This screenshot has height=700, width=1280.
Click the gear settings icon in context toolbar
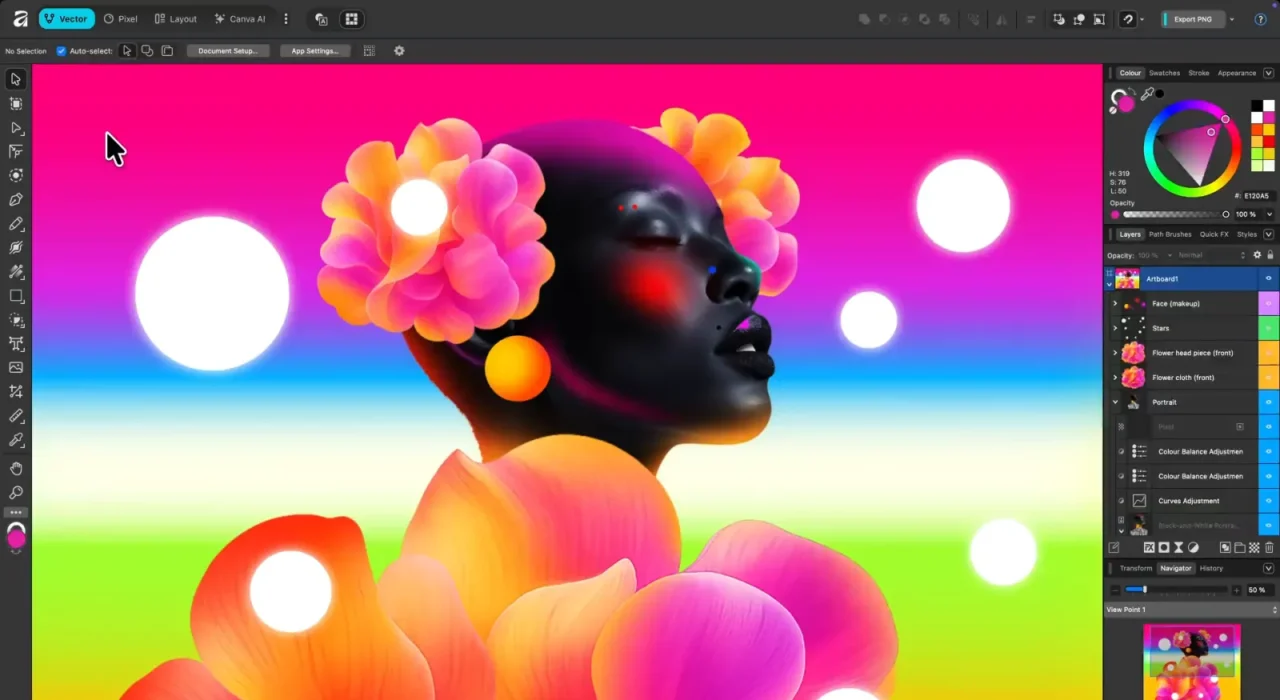click(399, 51)
